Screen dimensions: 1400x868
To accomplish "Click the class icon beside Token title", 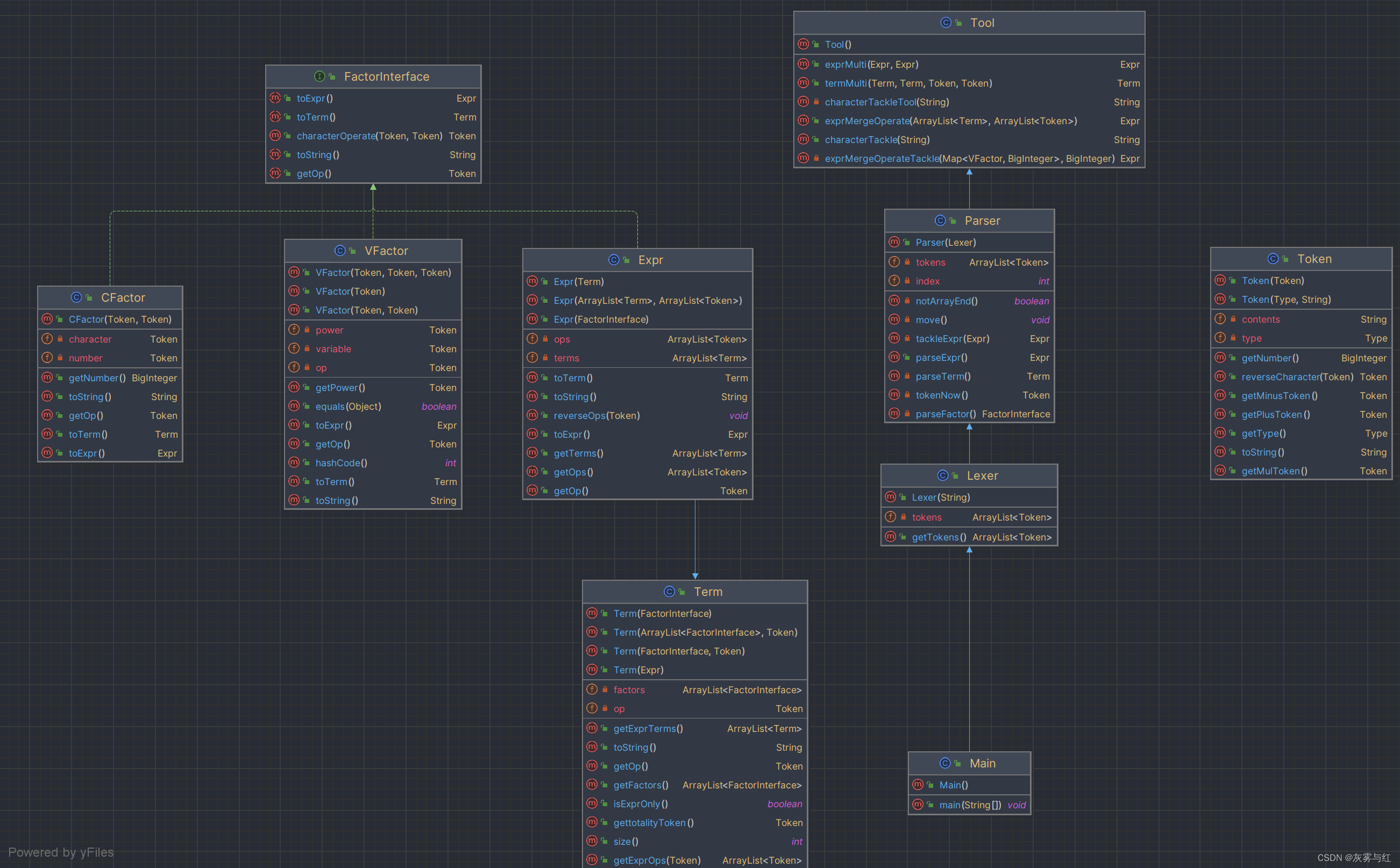I will coord(1273,258).
